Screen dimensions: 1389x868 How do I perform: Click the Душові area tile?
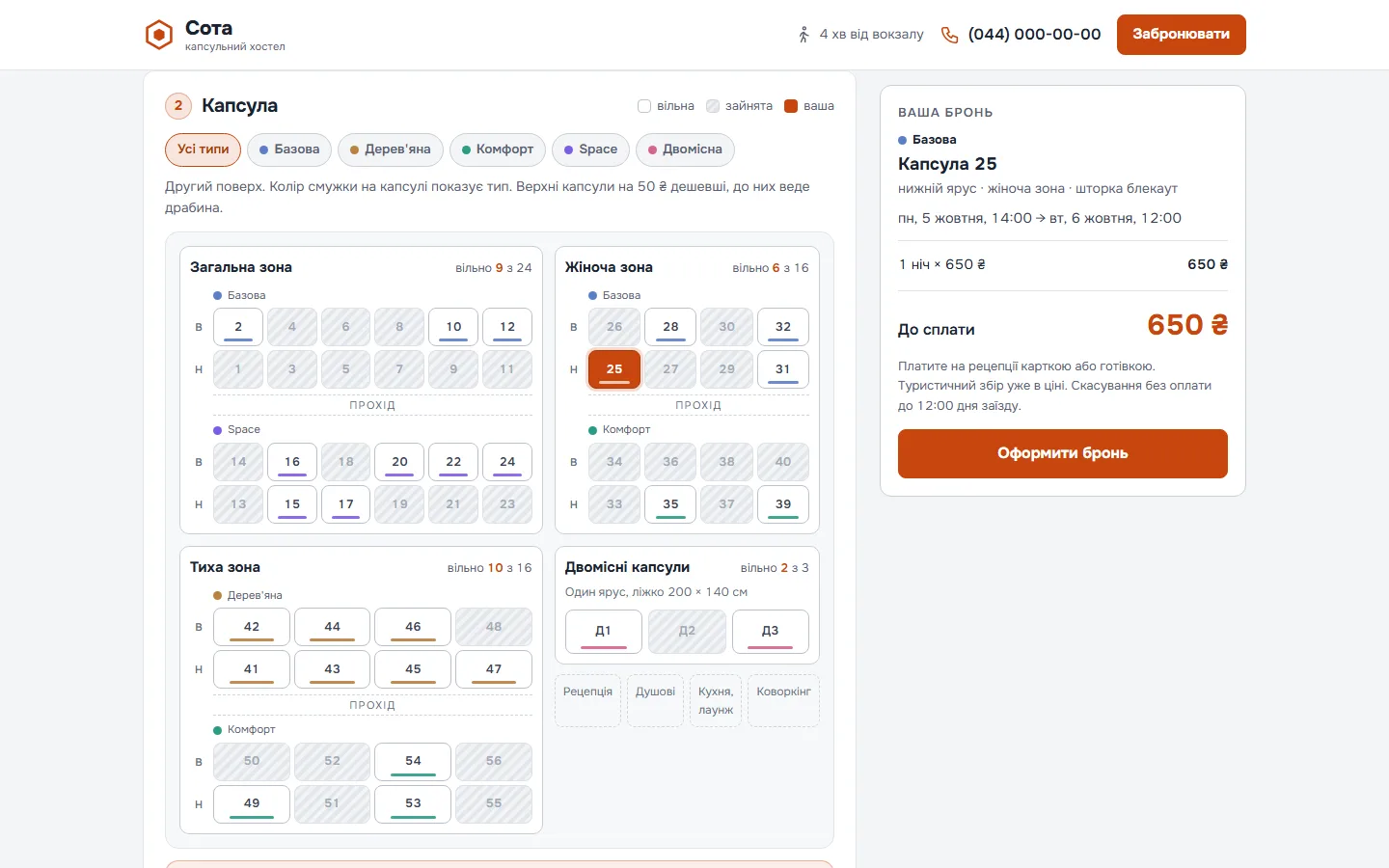(655, 700)
